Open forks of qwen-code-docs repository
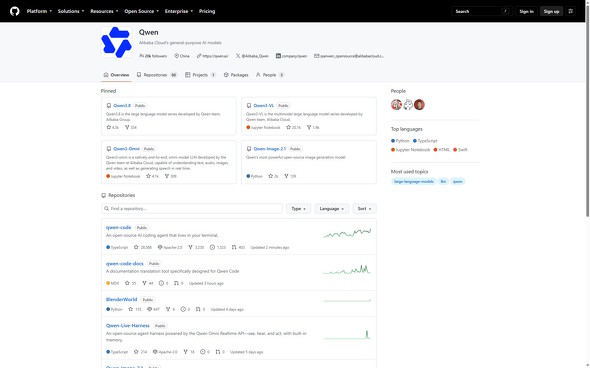Viewport: 590px width, 368px height. [148, 283]
